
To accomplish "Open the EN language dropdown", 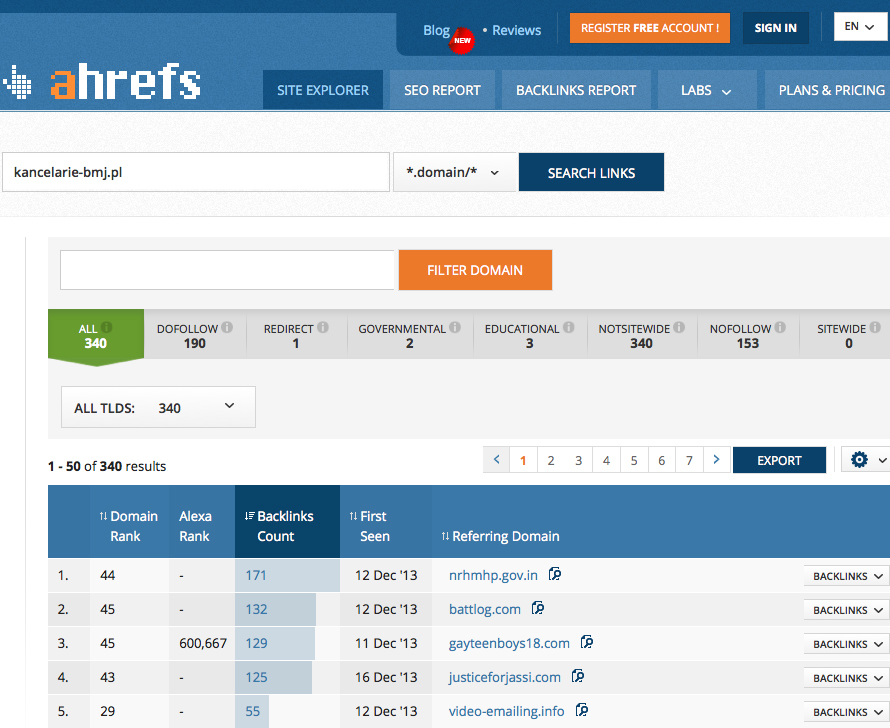I will [859, 27].
